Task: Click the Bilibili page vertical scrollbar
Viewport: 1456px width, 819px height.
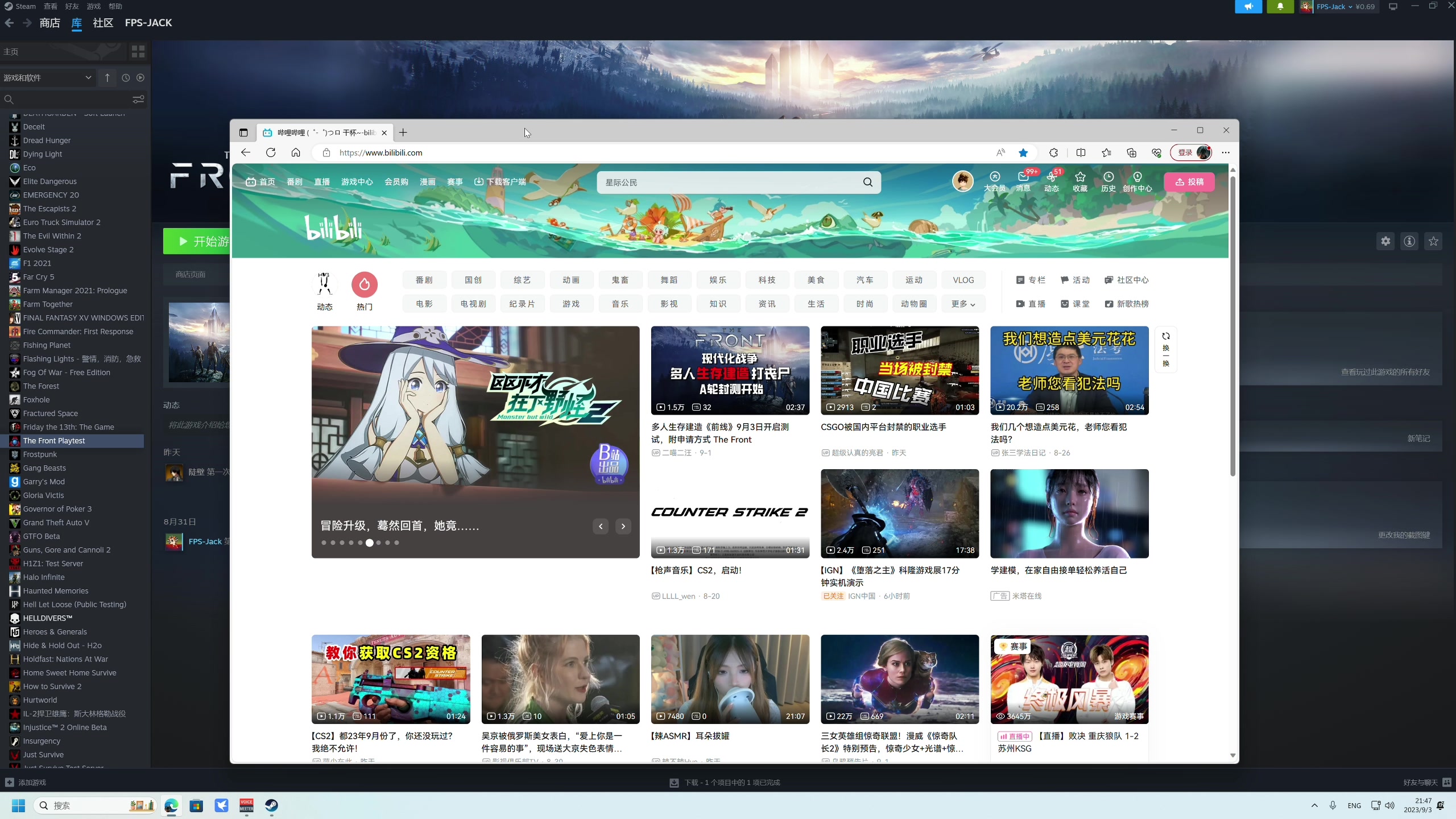Action: tap(1232, 327)
